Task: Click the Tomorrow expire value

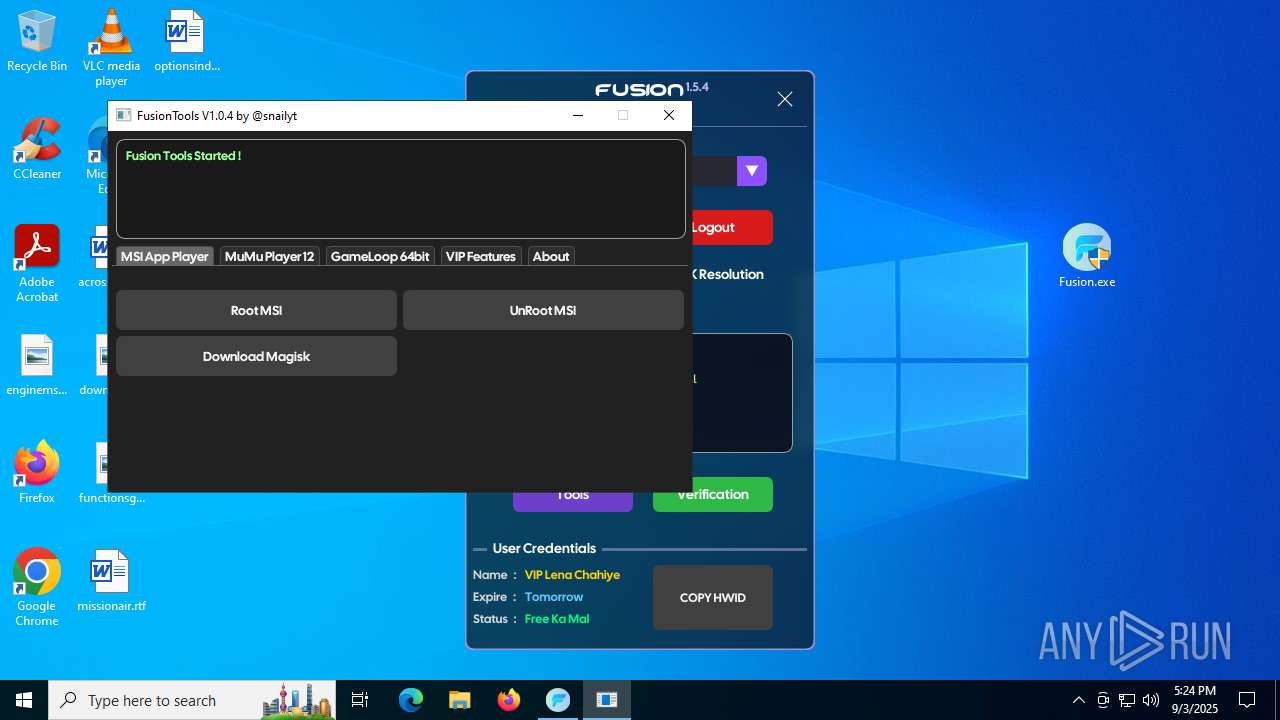Action: 554,597
